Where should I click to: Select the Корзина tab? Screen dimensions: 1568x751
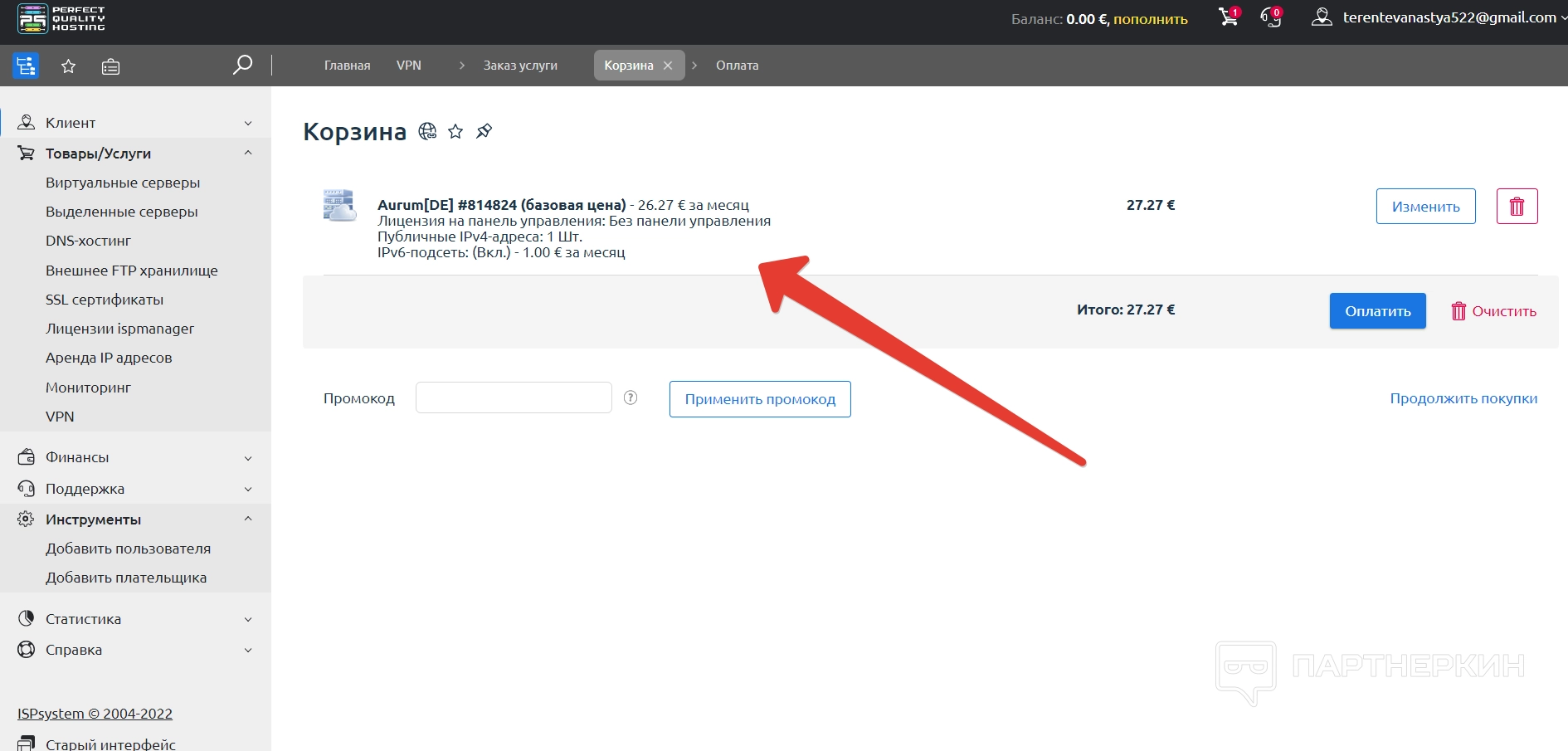coord(629,66)
